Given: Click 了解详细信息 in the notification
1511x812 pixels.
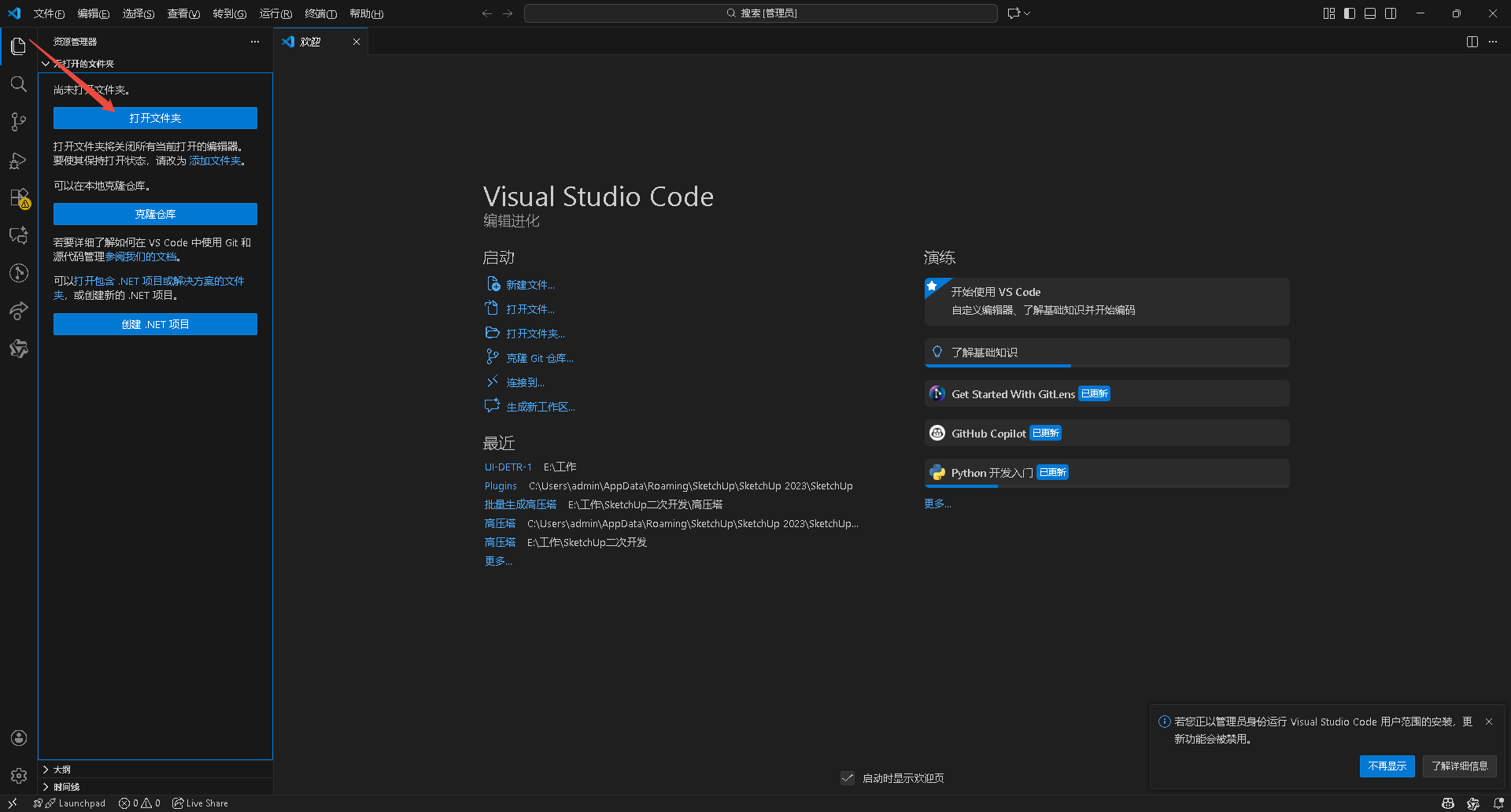Looking at the screenshot, I should 1459,766.
